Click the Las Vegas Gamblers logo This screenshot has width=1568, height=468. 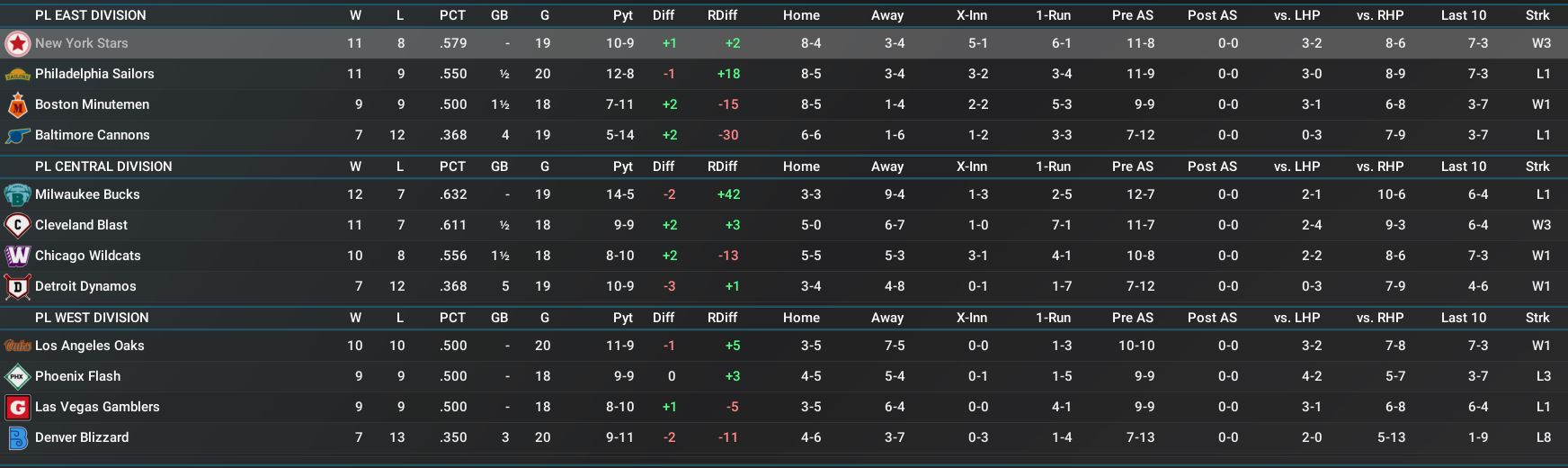[17, 407]
